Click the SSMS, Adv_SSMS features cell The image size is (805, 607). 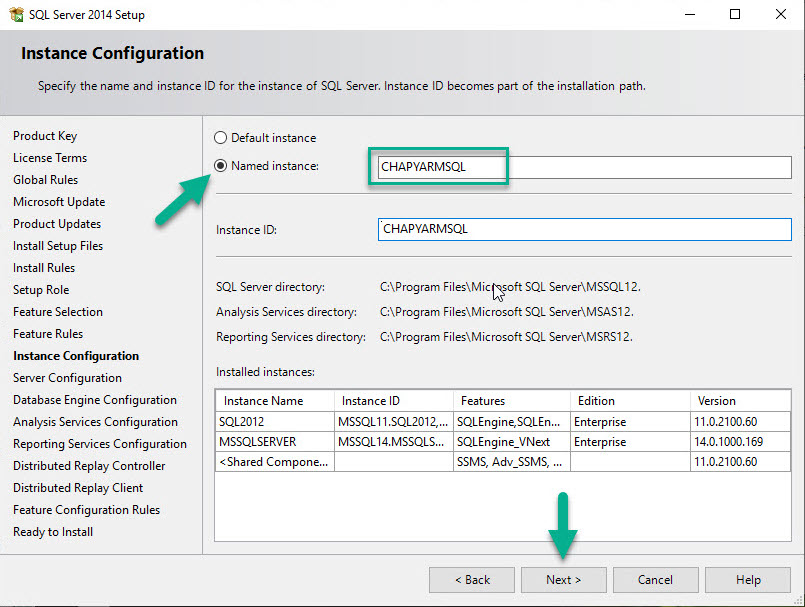[512, 462]
